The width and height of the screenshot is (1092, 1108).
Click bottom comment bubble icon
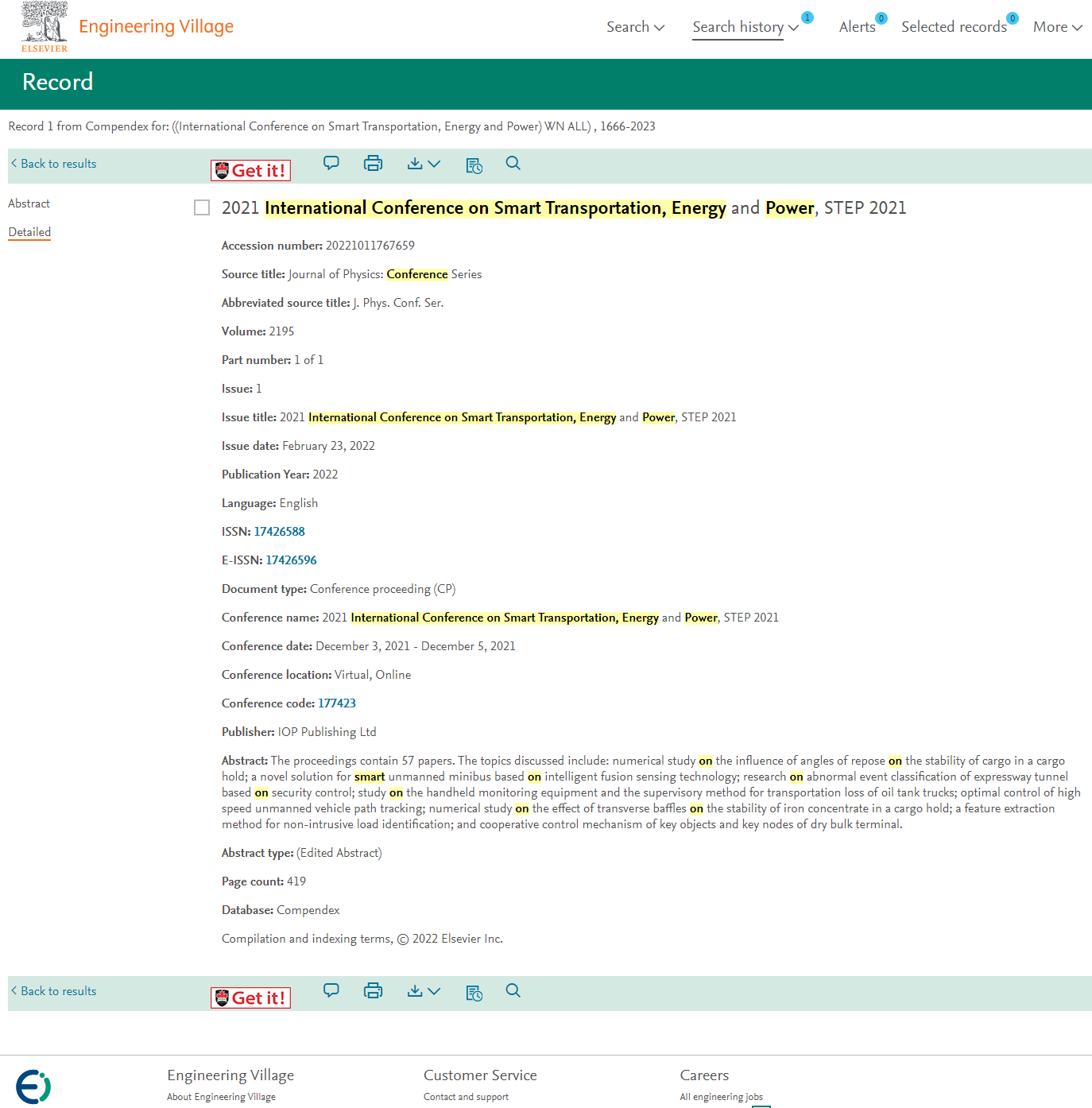pyautogui.click(x=331, y=990)
